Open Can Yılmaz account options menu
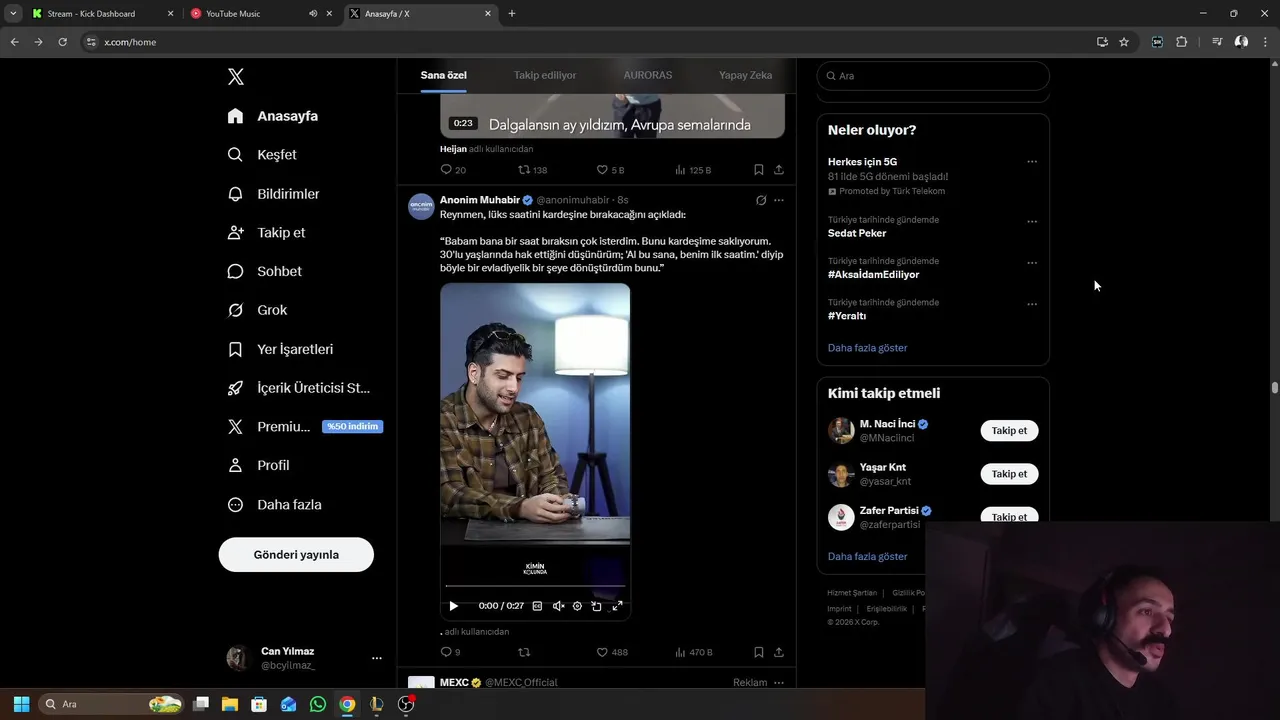Screen dimensions: 1280x720 [376, 658]
